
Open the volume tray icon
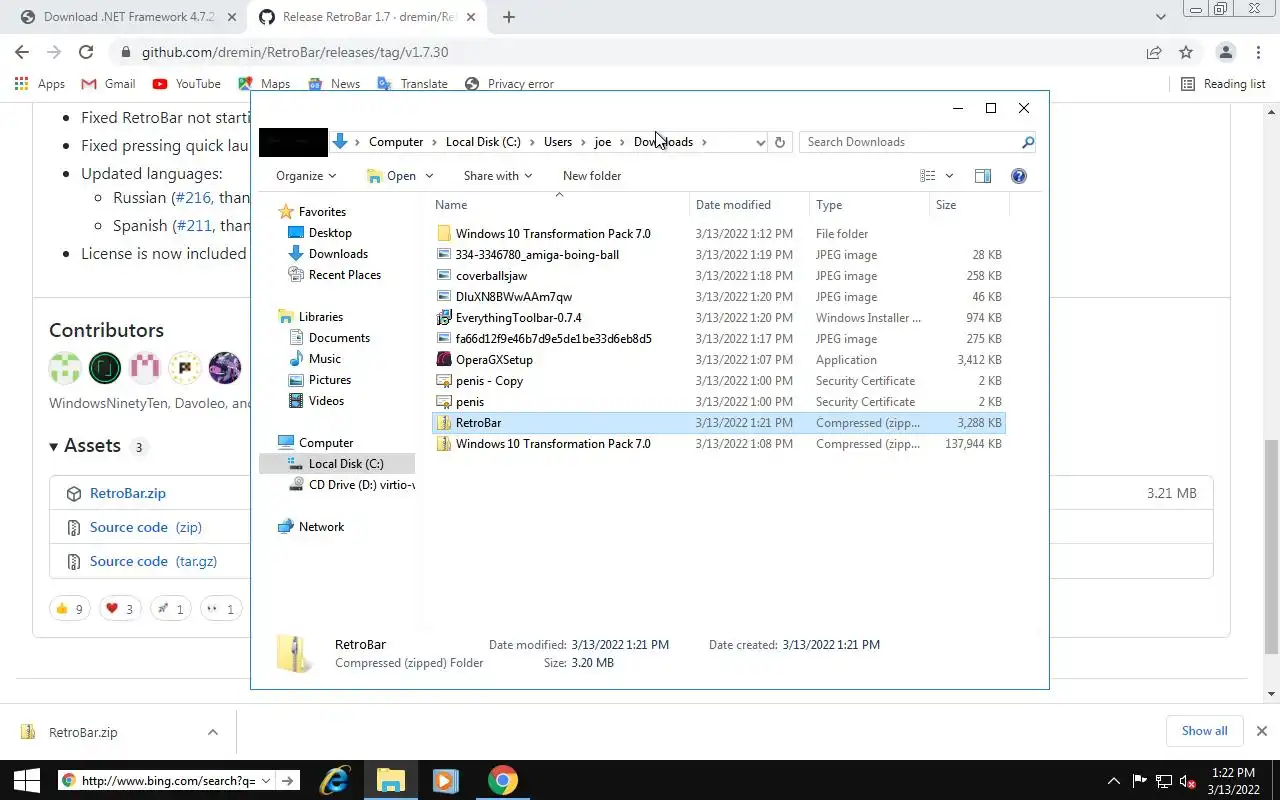coord(1188,781)
